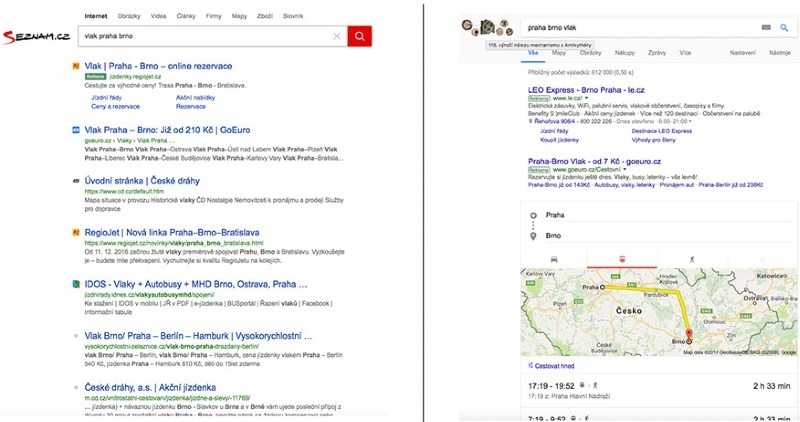The height and width of the screenshot is (422, 800).
Task: Click the favicon beside RegioJet Nová linka result
Action: [76, 232]
